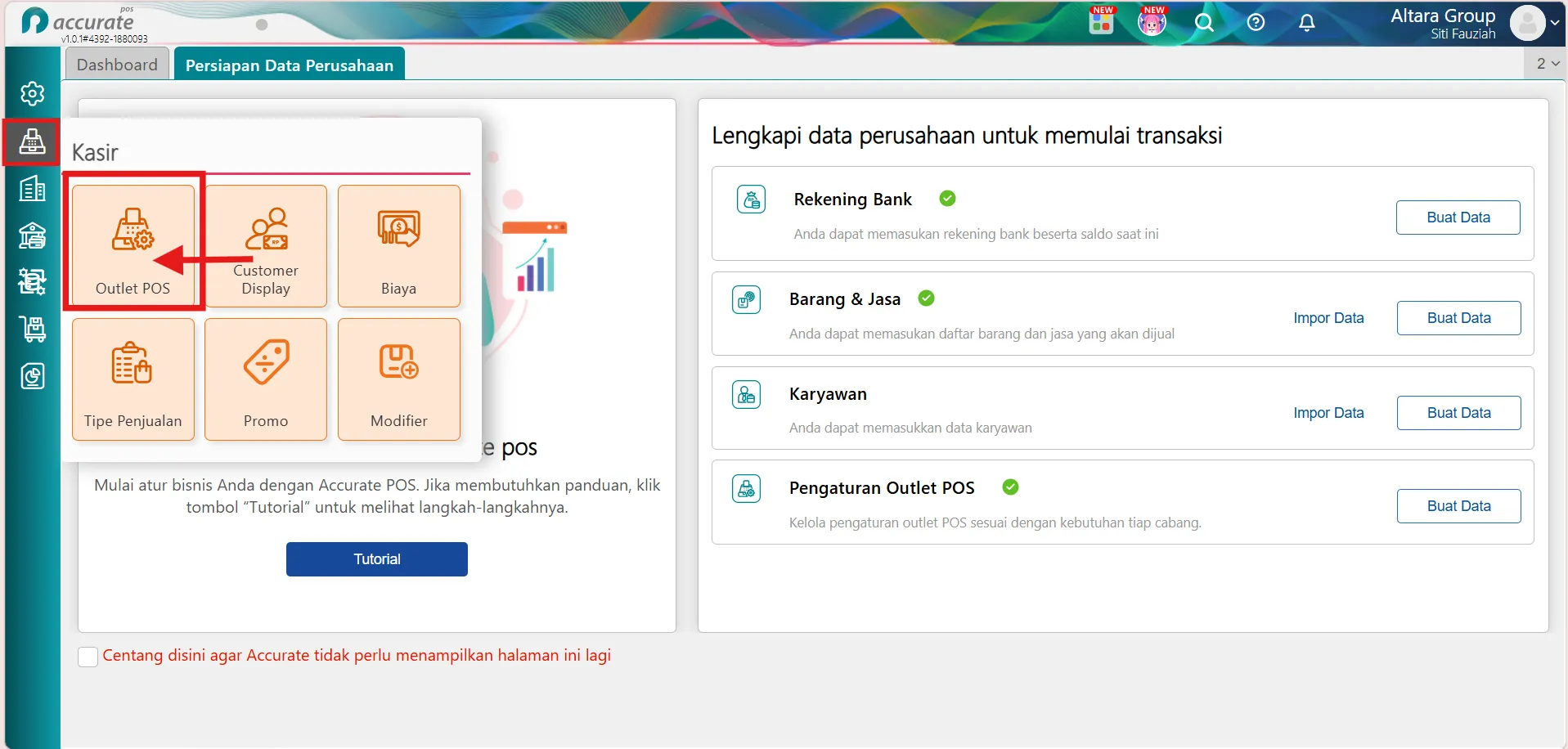Click the Pengaturan Outlet POS row icon

point(747,489)
